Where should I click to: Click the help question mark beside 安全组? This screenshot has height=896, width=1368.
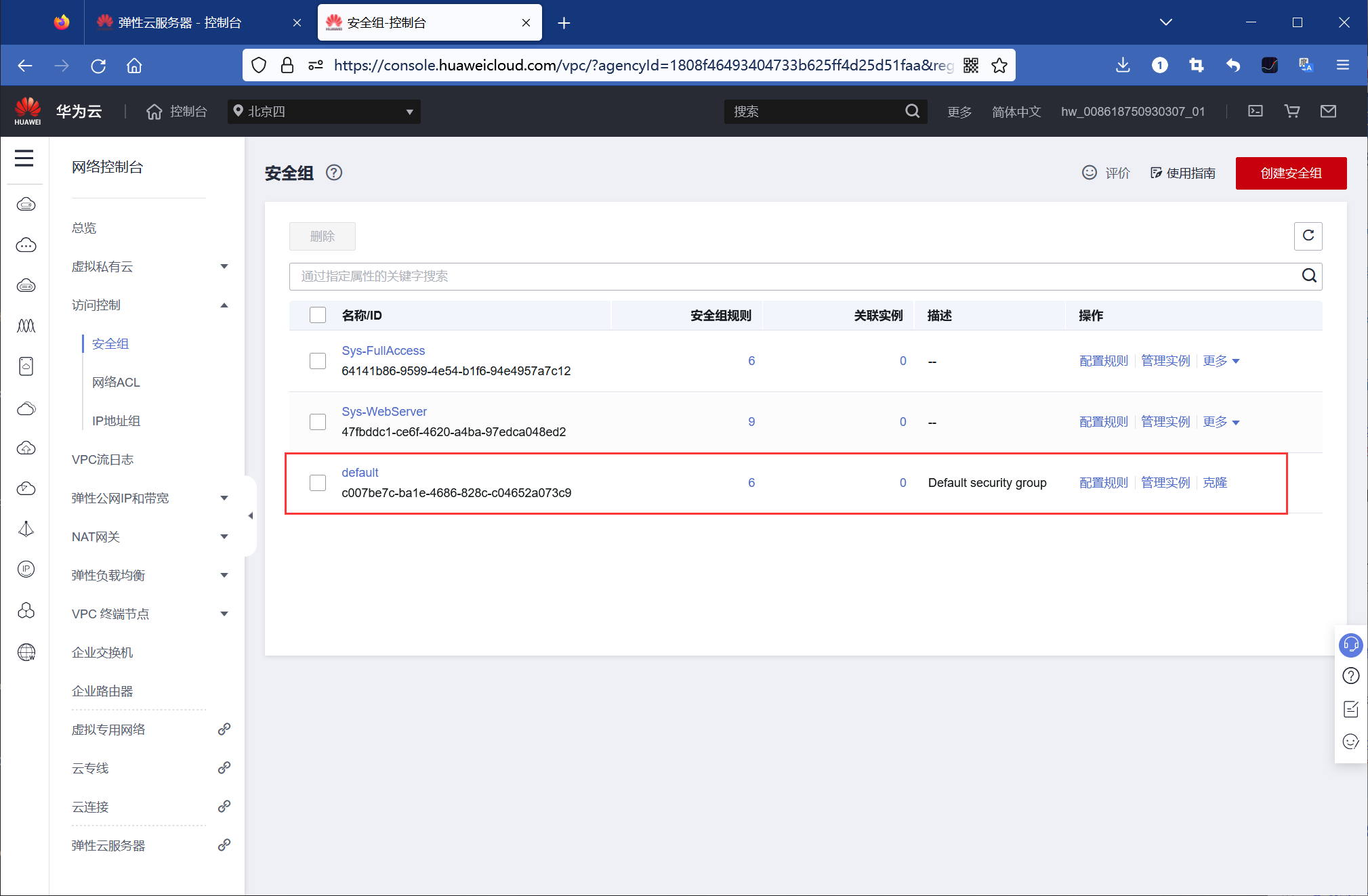(x=333, y=173)
